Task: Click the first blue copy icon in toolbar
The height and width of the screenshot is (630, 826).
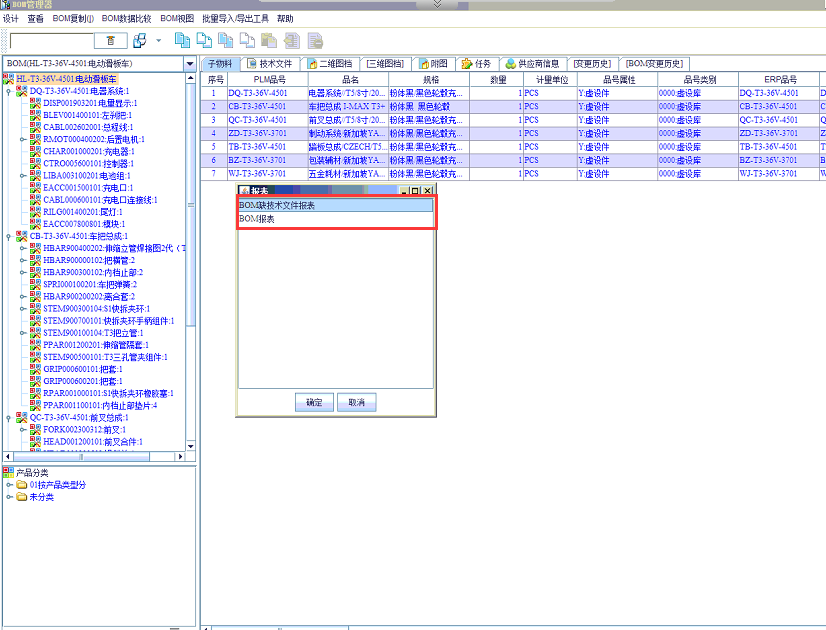Action: pyautogui.click(x=182, y=41)
